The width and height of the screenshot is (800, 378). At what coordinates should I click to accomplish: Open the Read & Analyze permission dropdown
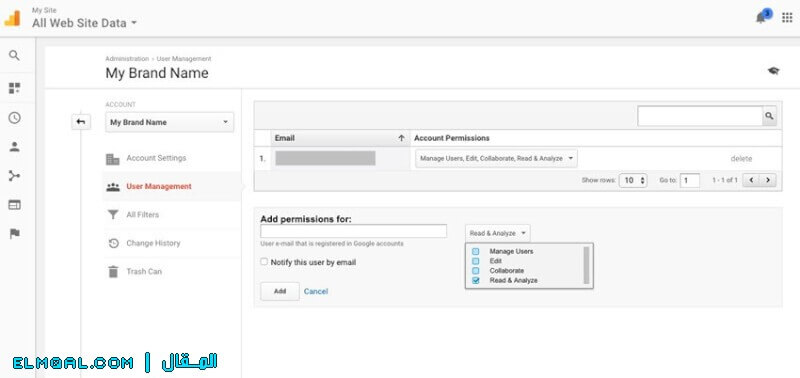pyautogui.click(x=497, y=233)
